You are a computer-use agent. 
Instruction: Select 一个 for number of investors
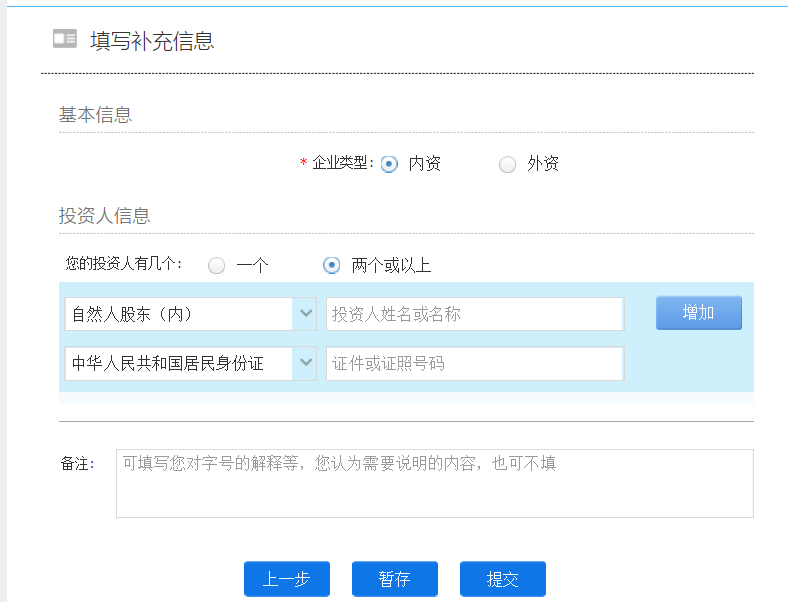216,265
